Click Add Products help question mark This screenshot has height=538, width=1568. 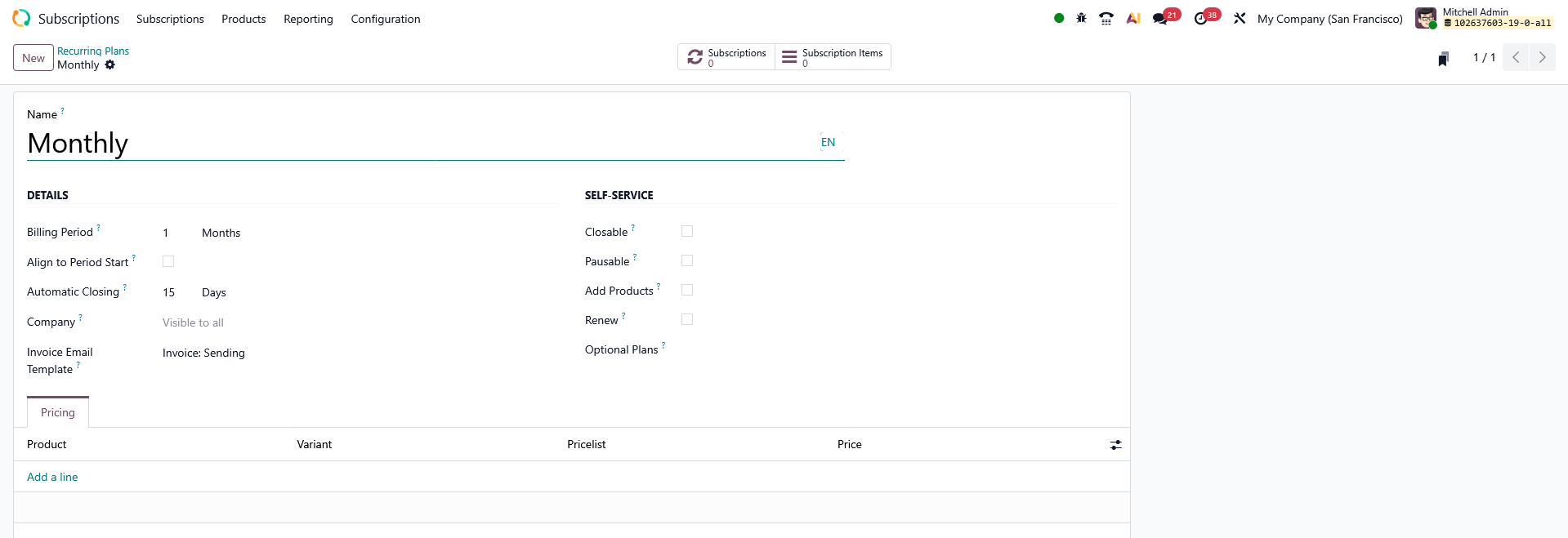click(659, 287)
